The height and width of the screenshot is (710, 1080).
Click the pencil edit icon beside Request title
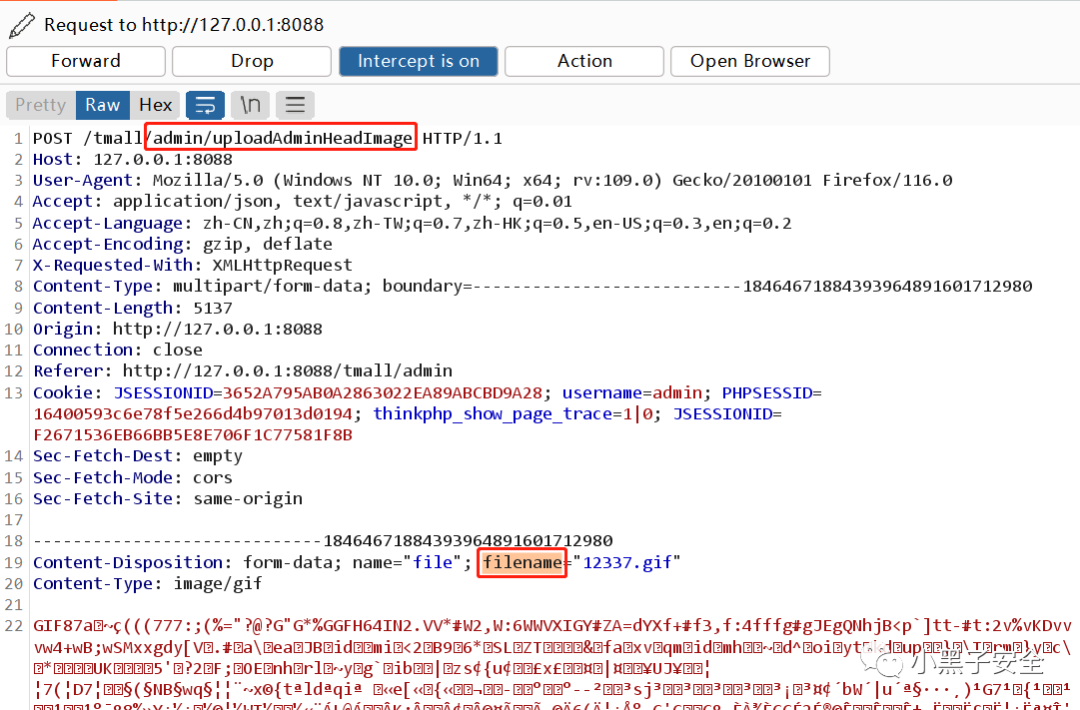tap(21, 25)
